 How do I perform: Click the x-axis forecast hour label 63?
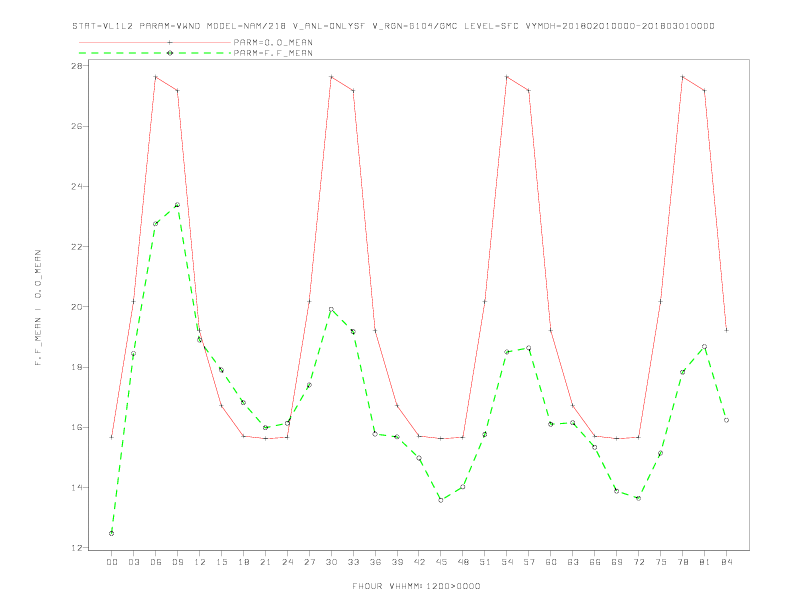coord(573,562)
